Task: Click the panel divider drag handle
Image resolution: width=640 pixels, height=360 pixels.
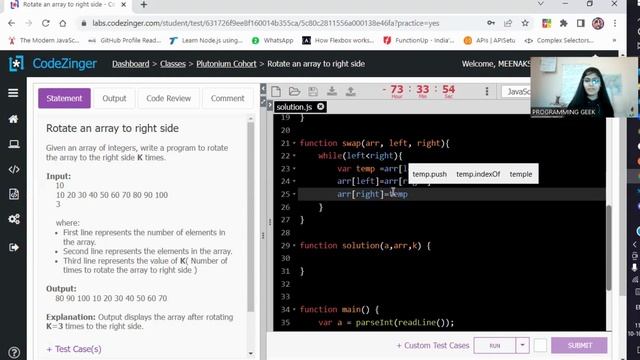Action: [x=263, y=236]
